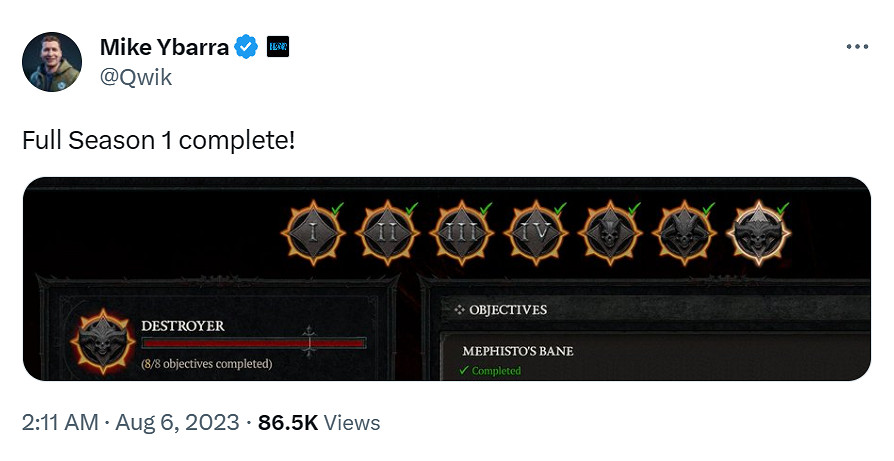Click the black affiliation badge beside the name
This screenshot has height=461, width=894.
coord(278,46)
